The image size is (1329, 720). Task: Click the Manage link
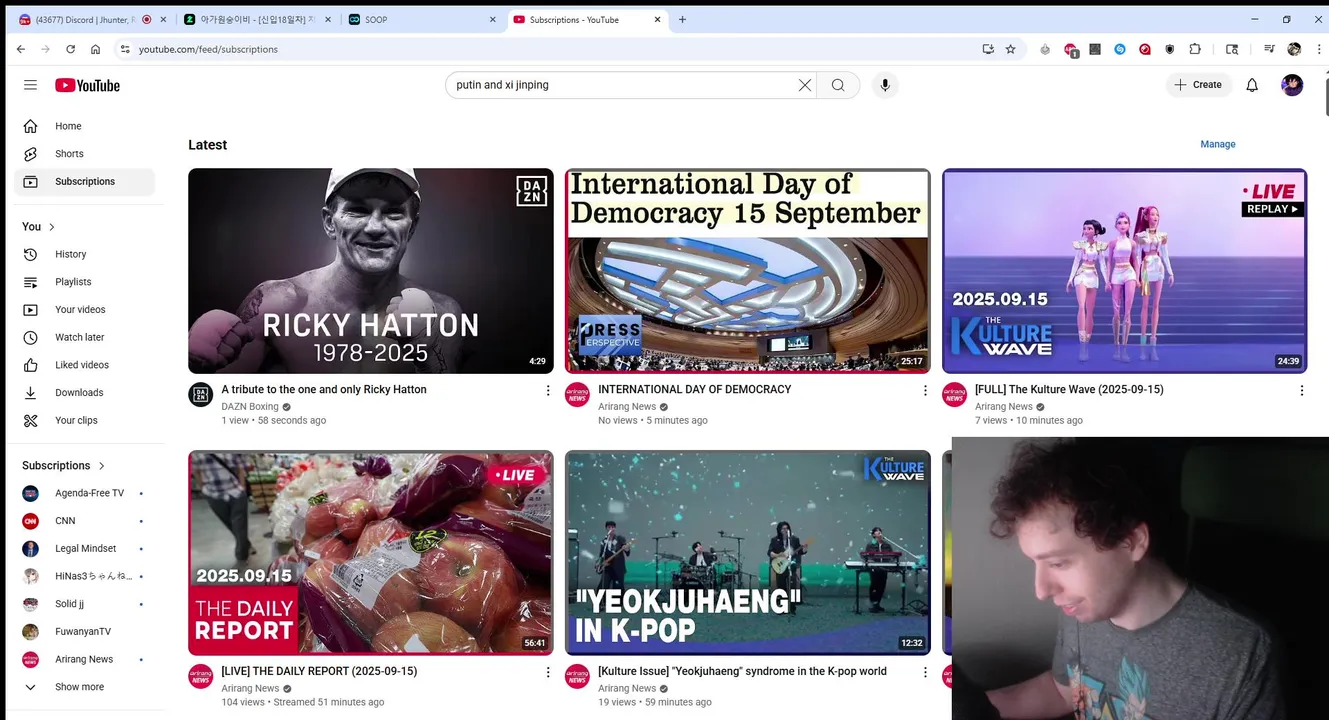1217,144
